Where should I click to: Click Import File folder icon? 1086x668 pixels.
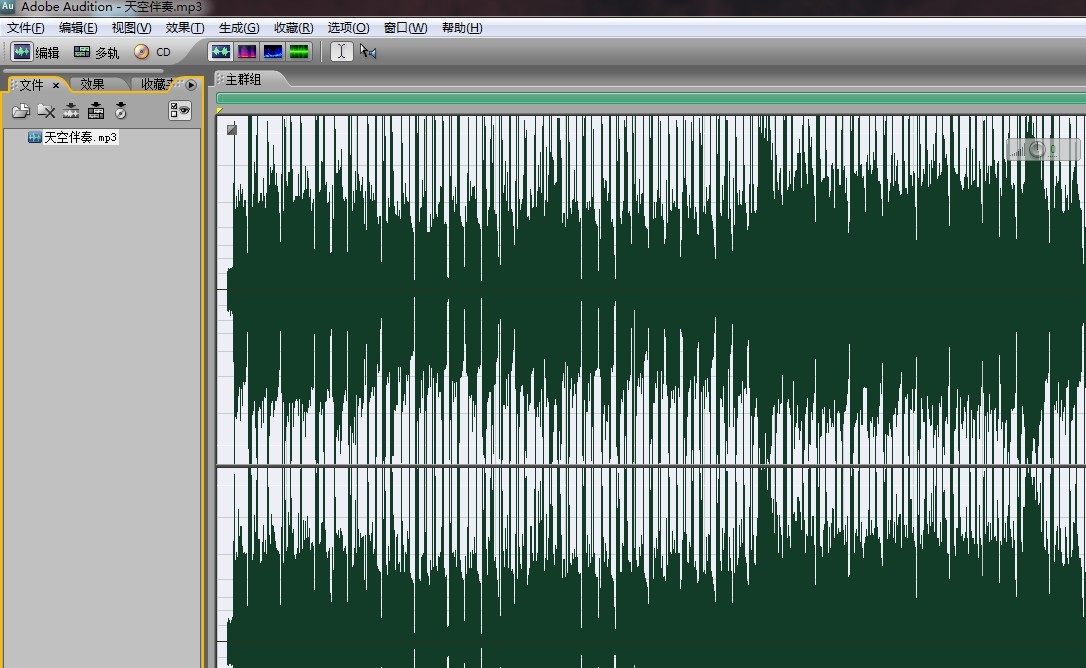click(x=21, y=111)
